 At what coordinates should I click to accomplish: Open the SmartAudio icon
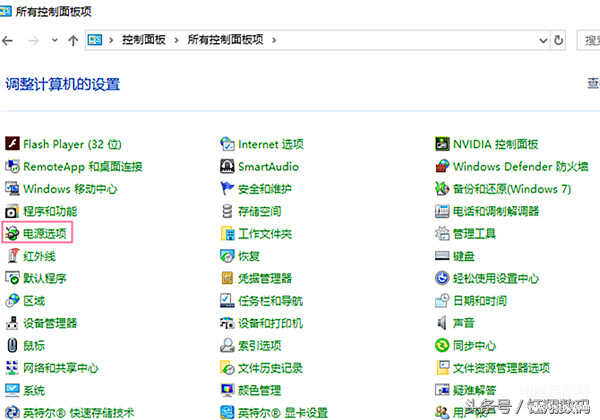tap(227, 166)
